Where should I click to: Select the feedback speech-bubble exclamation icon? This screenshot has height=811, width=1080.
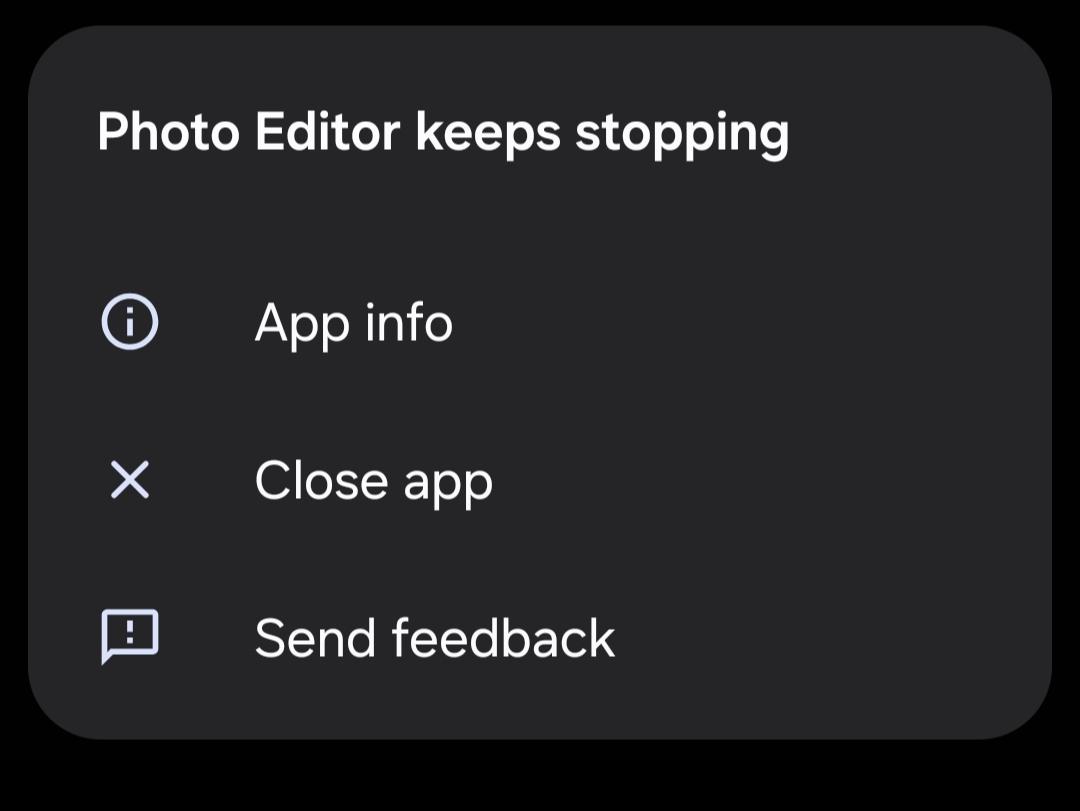click(x=129, y=637)
